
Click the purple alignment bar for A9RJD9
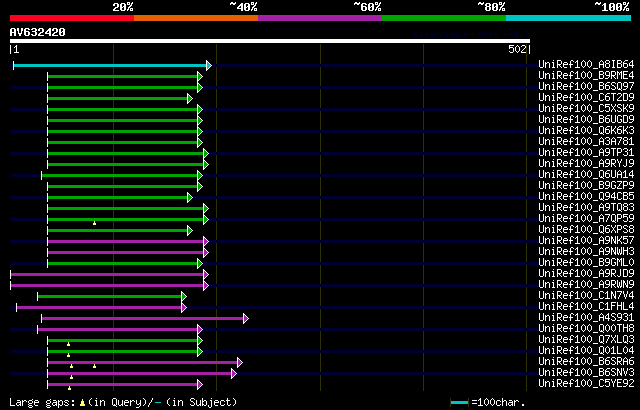[x=107, y=275]
